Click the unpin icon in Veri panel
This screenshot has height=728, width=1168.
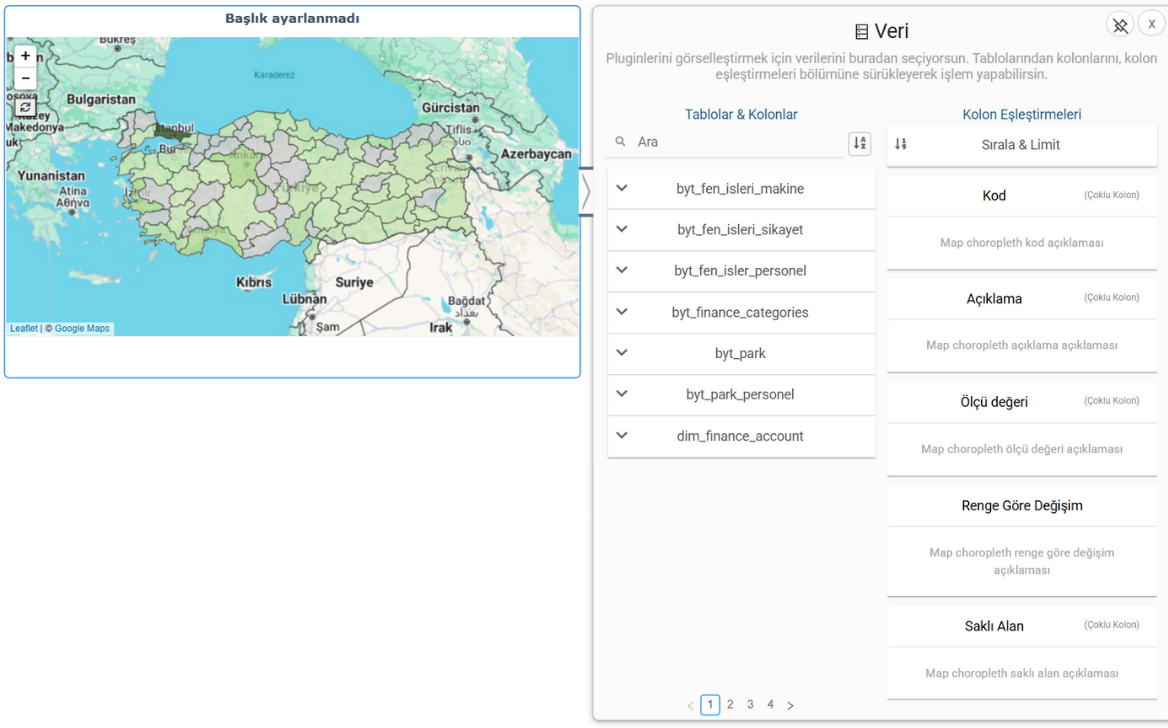1120,25
